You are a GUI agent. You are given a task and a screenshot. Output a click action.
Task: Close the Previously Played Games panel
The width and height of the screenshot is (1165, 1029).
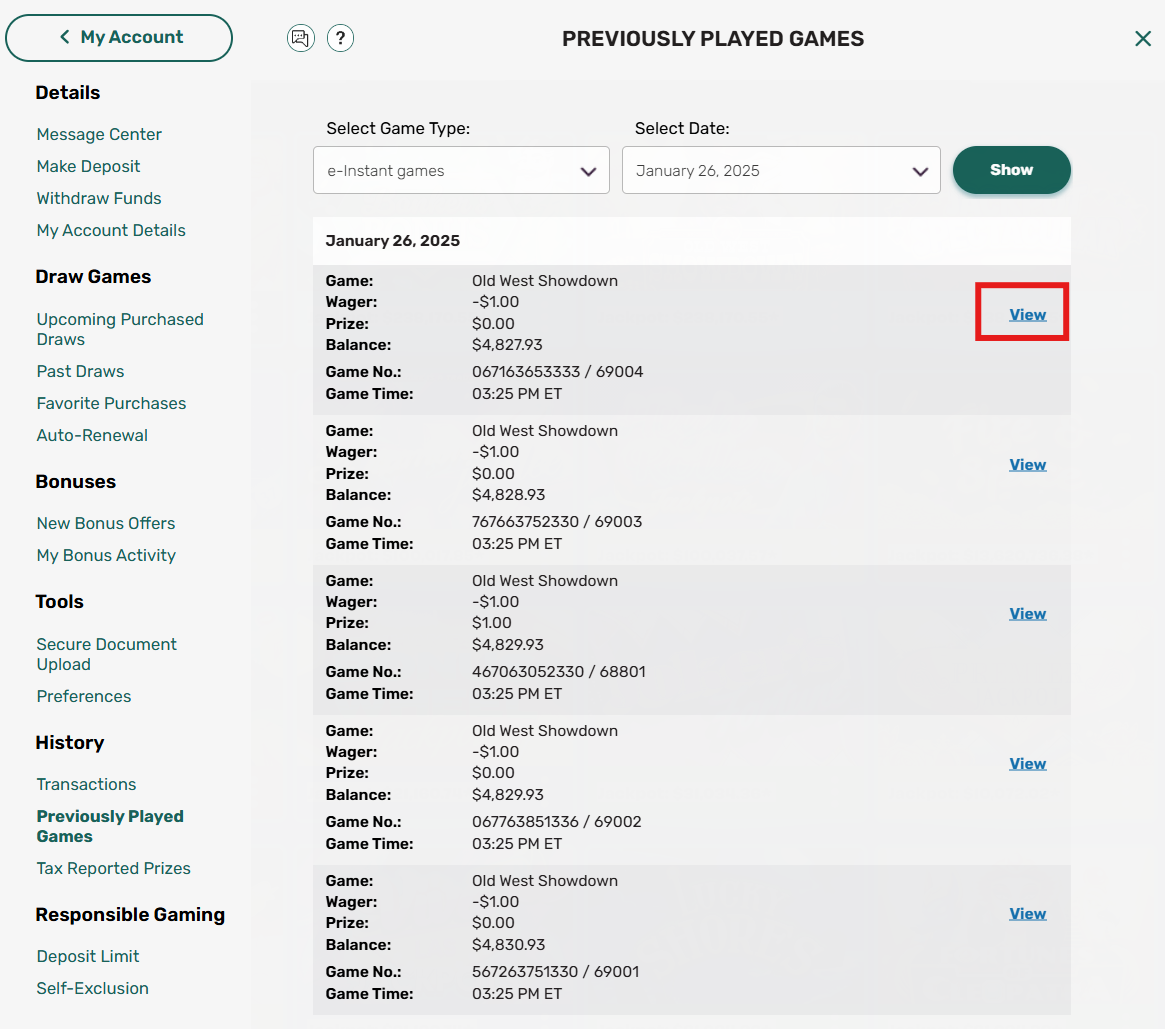tap(1143, 38)
